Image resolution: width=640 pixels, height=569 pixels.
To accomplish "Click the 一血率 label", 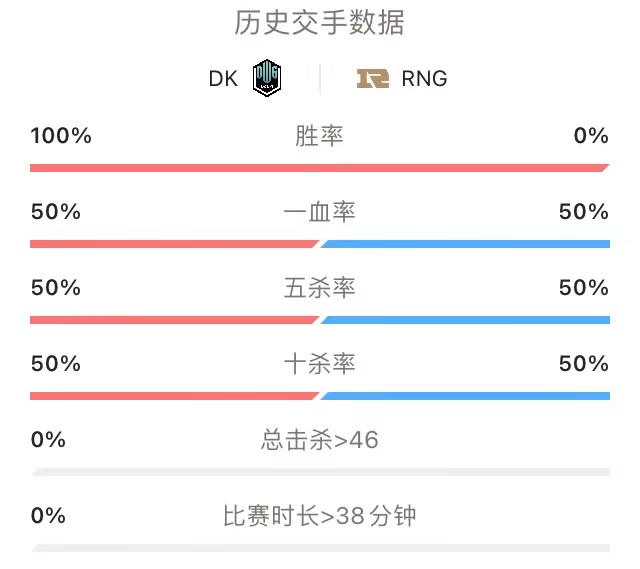I will [319, 212].
